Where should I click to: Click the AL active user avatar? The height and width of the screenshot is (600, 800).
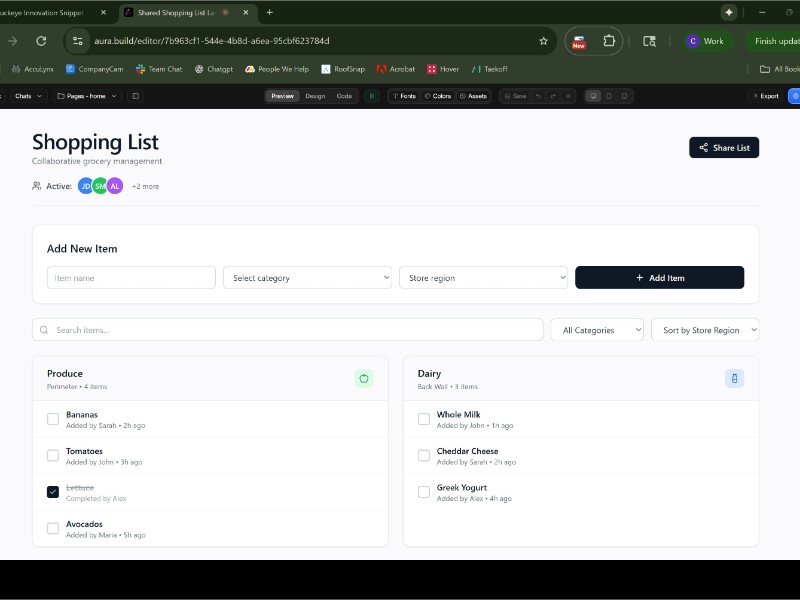coord(115,186)
